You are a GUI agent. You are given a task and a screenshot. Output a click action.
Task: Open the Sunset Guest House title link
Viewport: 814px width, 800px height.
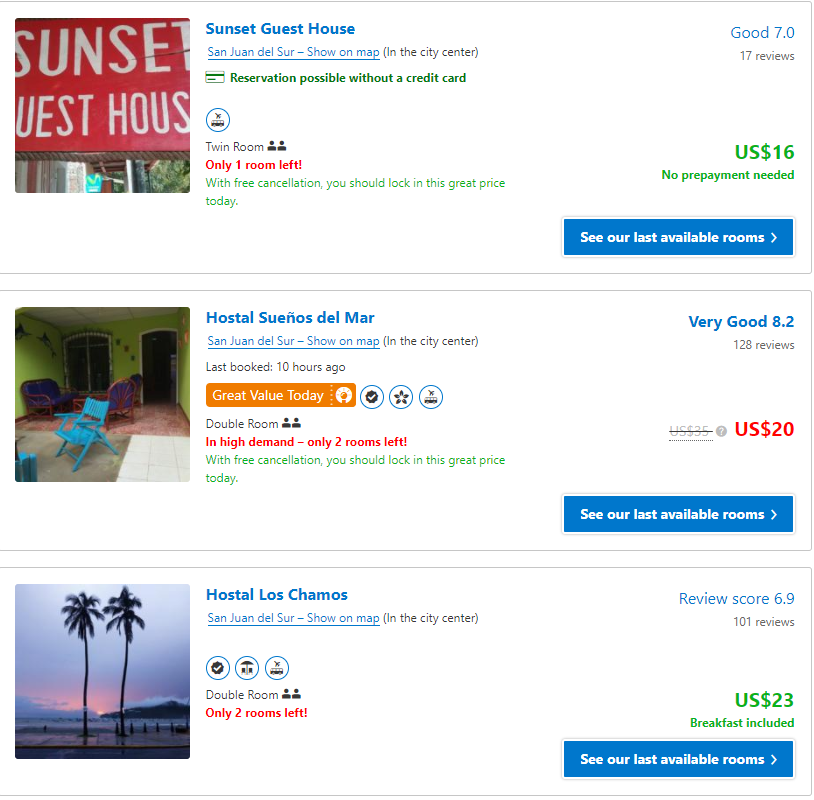pos(280,29)
